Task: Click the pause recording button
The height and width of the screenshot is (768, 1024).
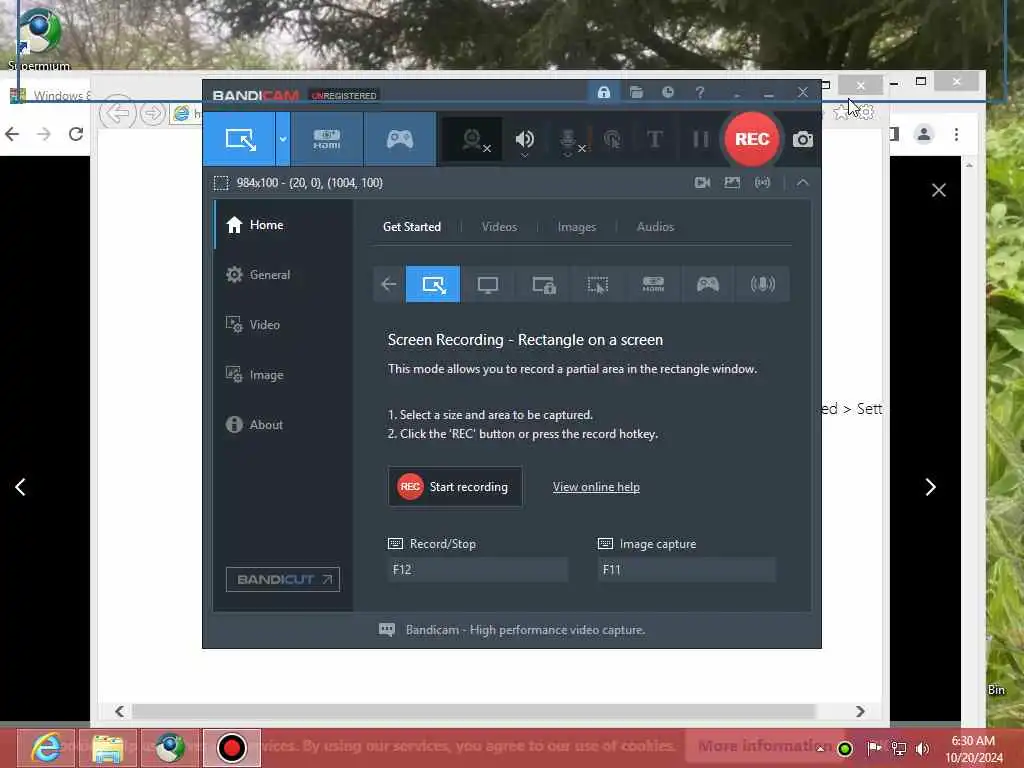Action: pyautogui.click(x=700, y=139)
